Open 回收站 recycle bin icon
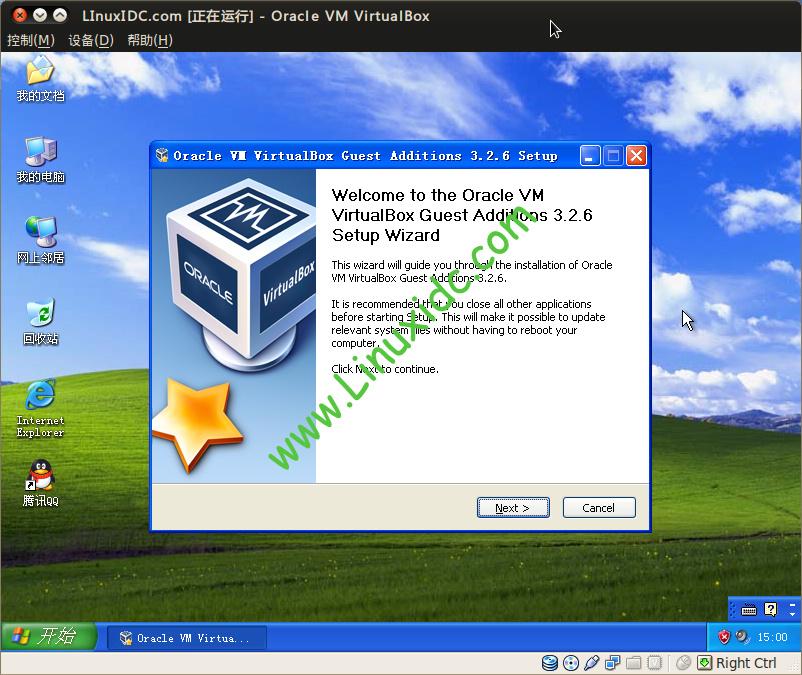This screenshot has width=802, height=675. (40, 322)
